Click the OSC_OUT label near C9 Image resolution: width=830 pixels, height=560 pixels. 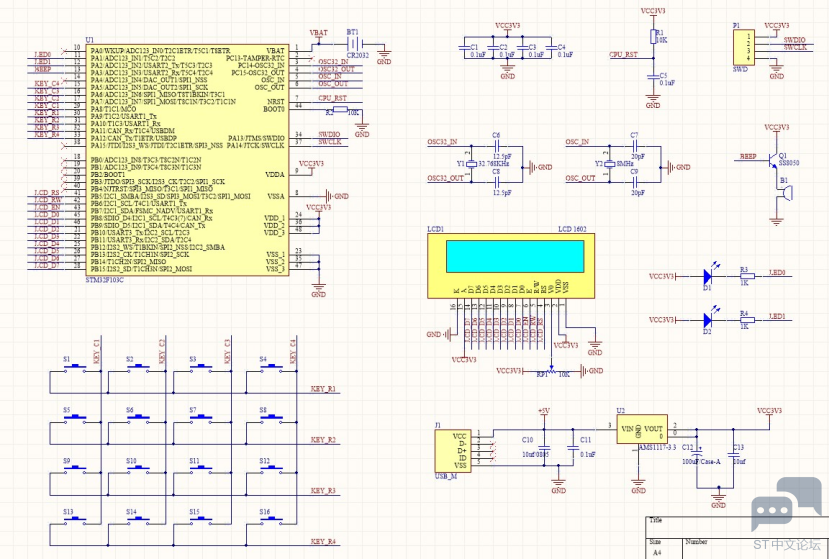pyautogui.click(x=580, y=178)
